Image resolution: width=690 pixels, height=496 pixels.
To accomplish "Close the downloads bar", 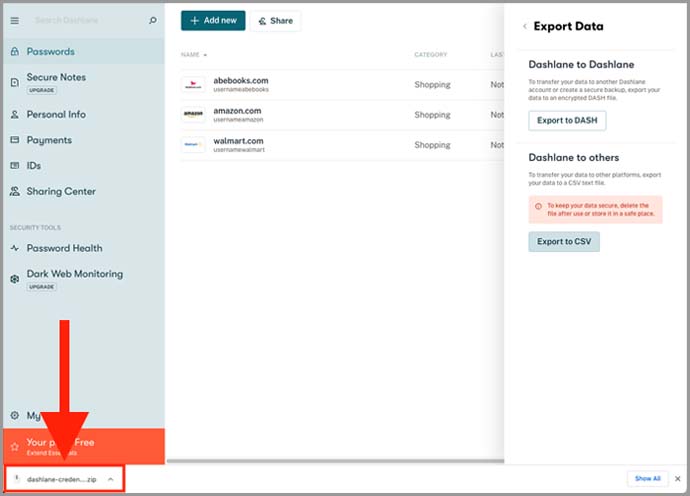I will [x=678, y=479].
